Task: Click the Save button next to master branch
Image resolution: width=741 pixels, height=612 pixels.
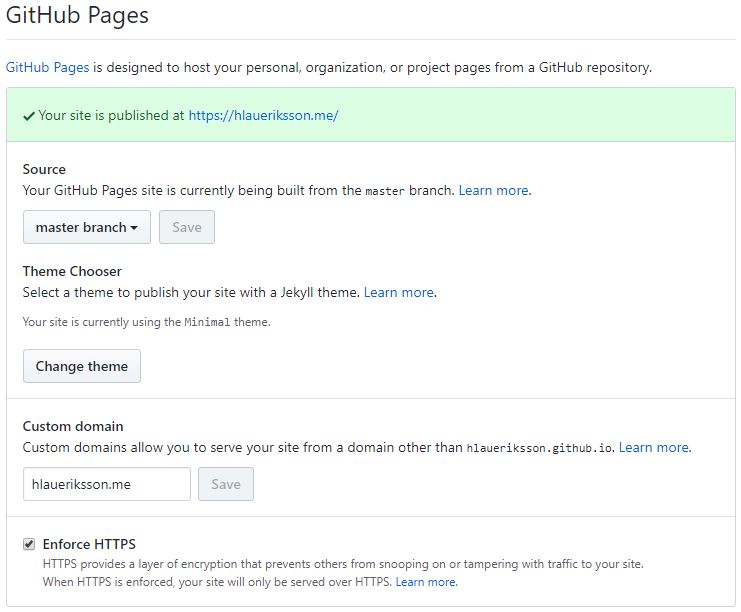Action: pos(187,227)
